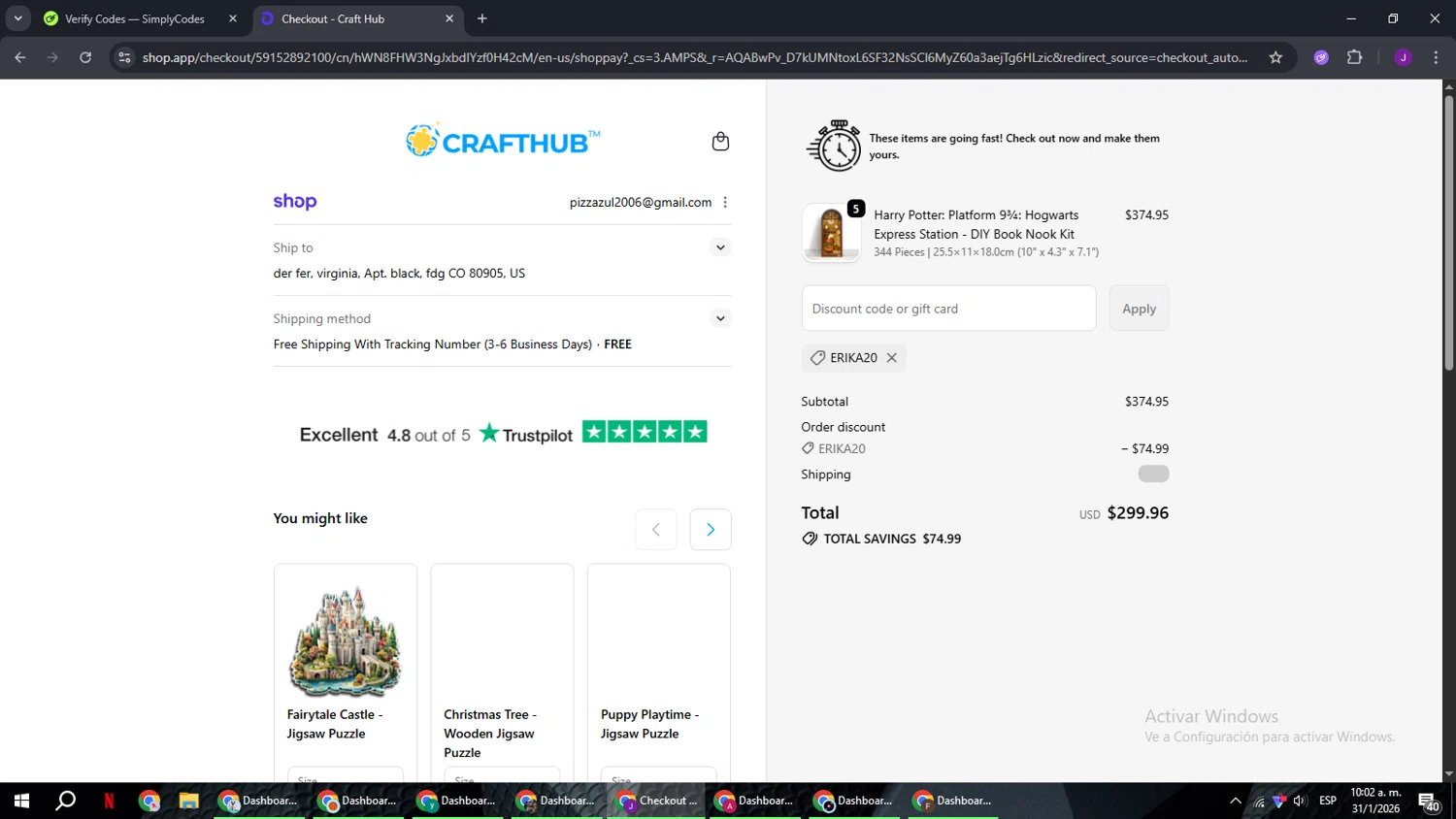Image resolution: width=1456 pixels, height=819 pixels.
Task: Close the Checkout - Craft Hub tab
Action: (x=449, y=18)
